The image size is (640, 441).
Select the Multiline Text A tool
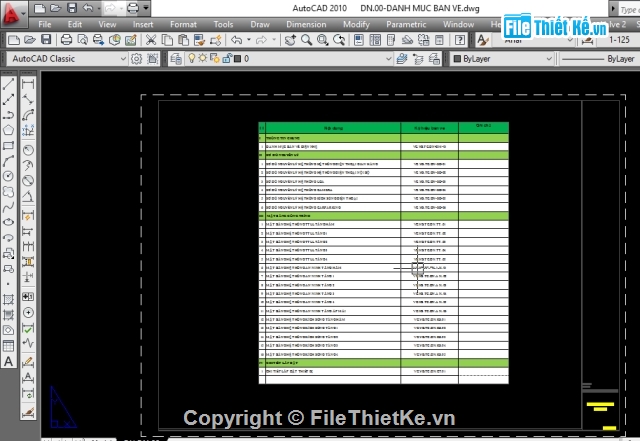pos(8,361)
